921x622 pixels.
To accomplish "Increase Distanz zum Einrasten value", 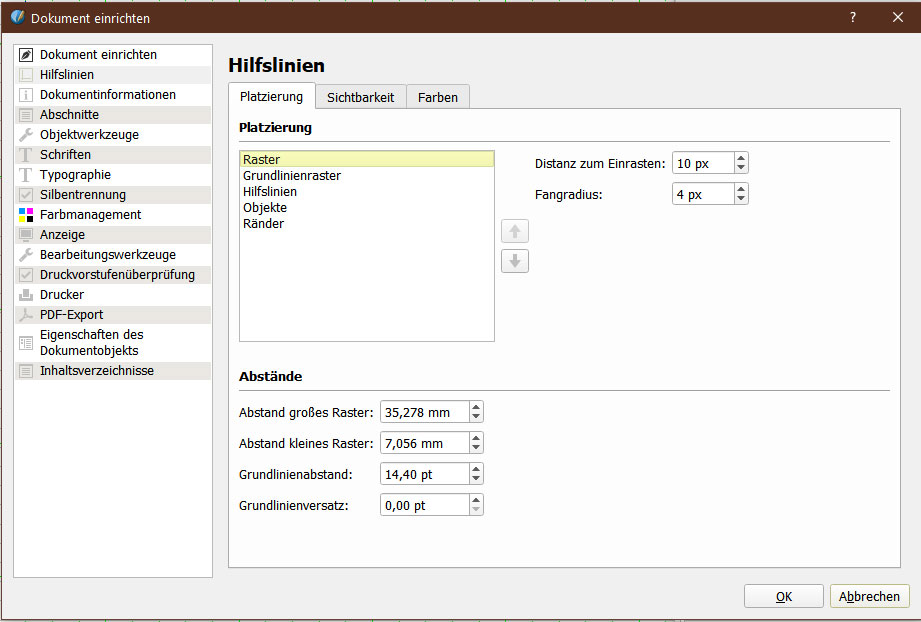I will [740, 158].
